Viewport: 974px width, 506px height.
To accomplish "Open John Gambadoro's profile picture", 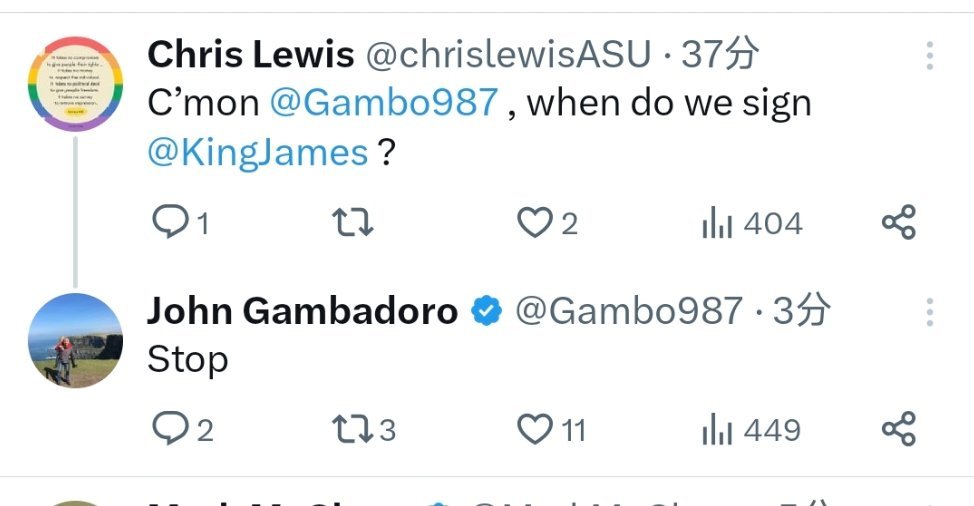I will point(75,340).
